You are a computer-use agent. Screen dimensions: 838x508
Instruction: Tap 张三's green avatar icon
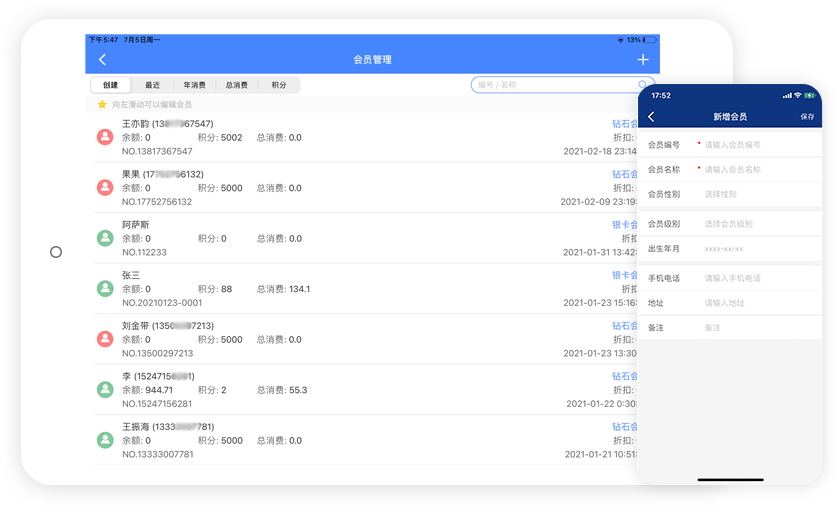tap(105, 288)
